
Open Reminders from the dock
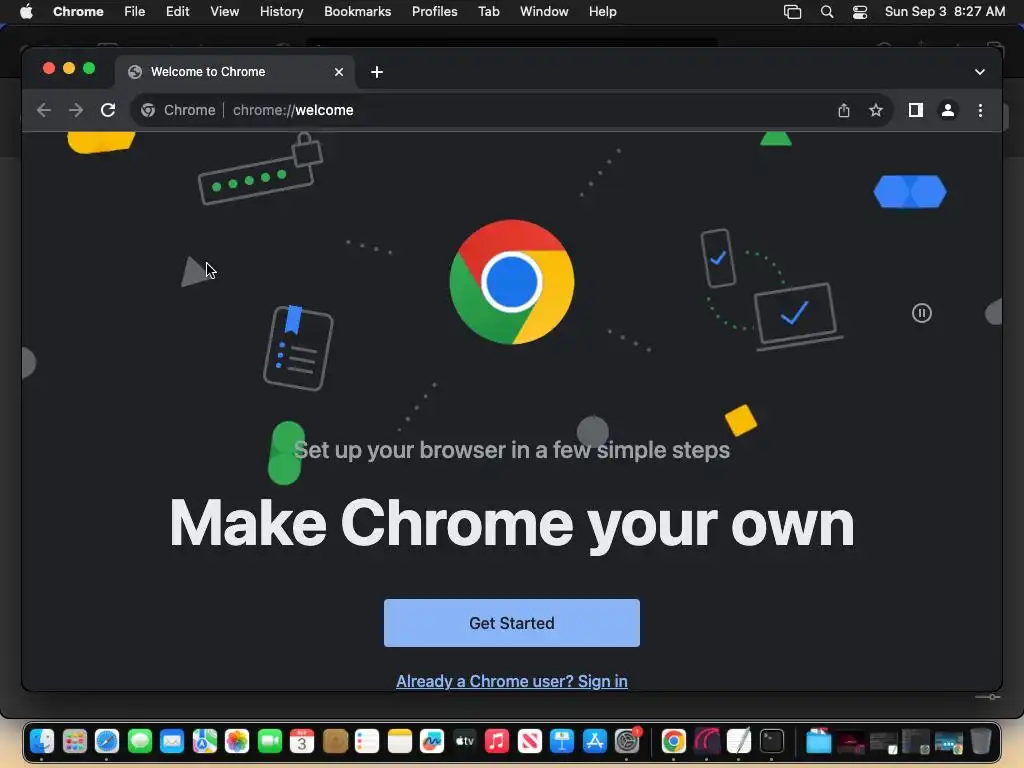(x=367, y=741)
